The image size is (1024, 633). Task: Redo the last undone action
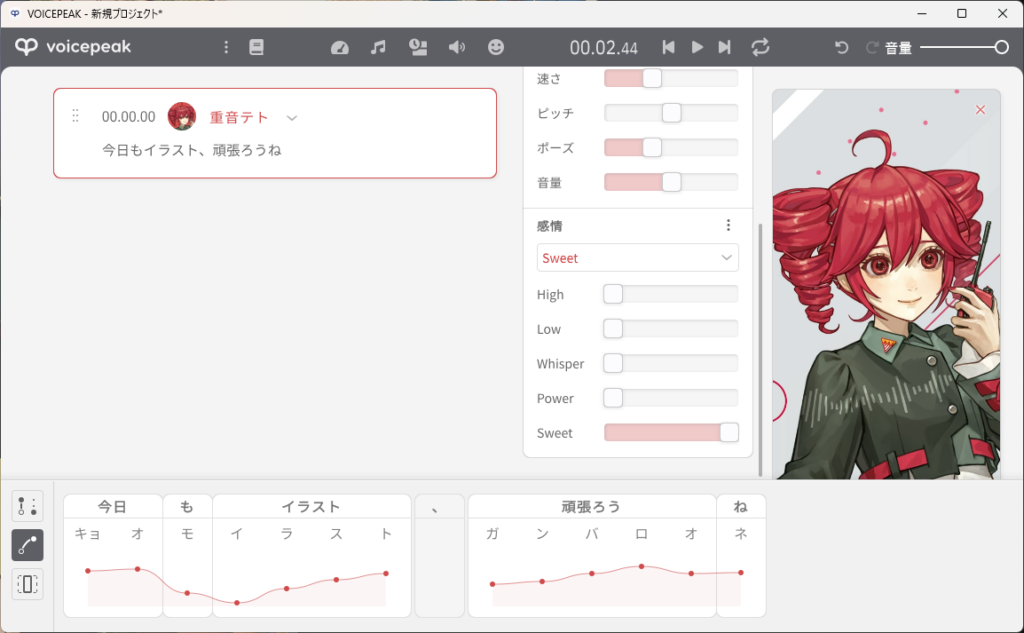click(871, 47)
